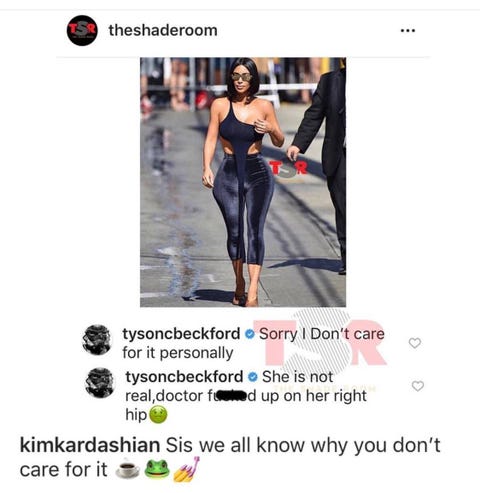Open kimkardashian username link

pyautogui.click(x=90, y=445)
